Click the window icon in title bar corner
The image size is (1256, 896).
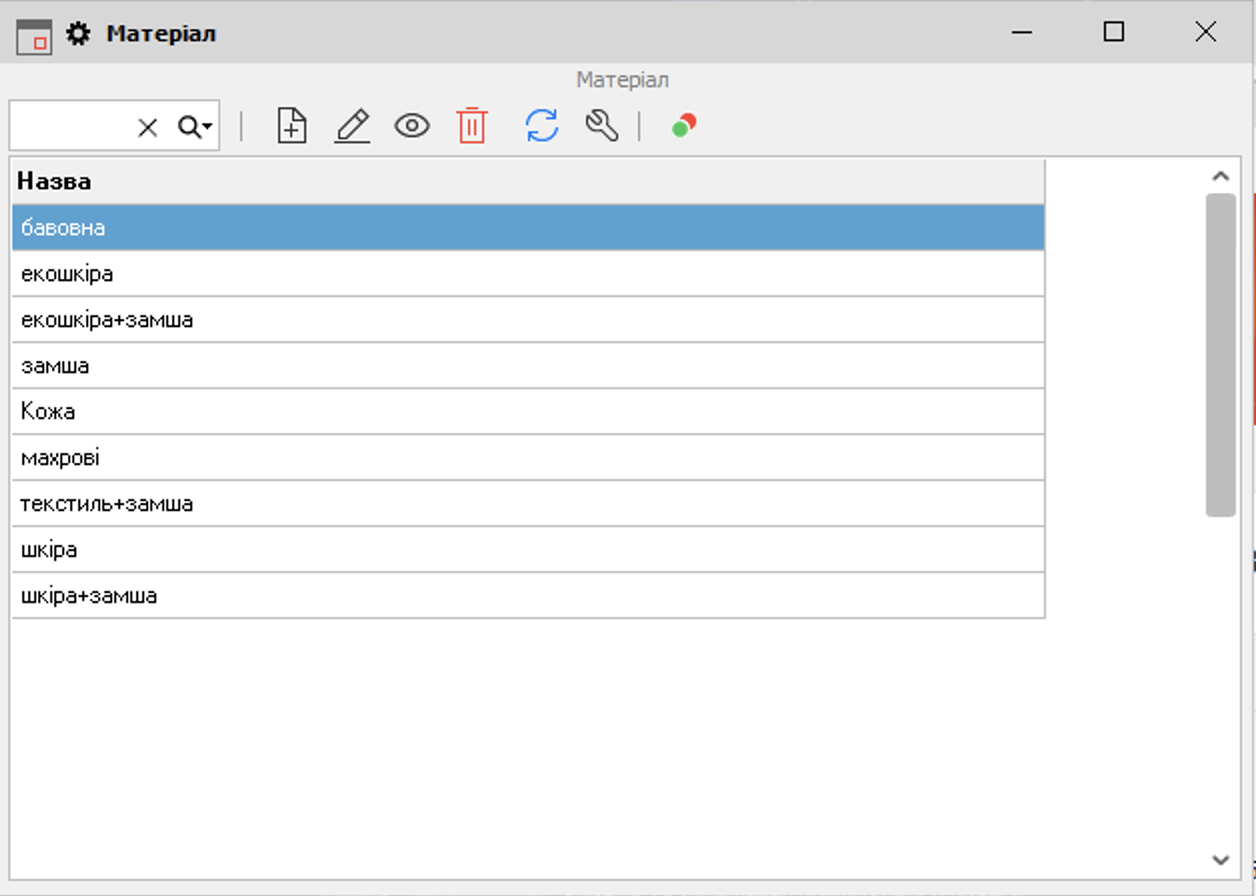(34, 35)
